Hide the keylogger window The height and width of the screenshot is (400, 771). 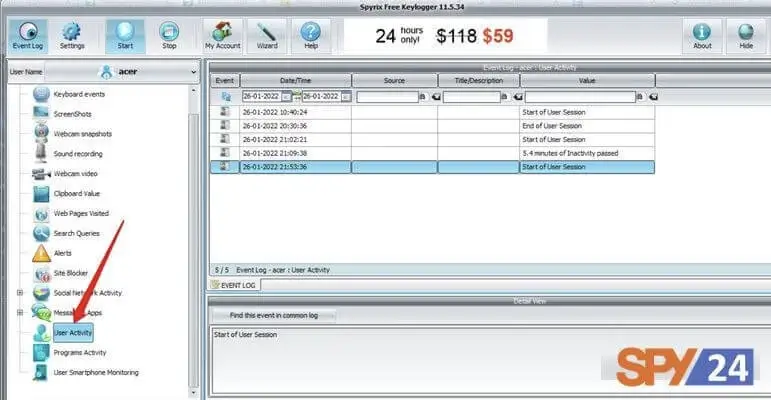click(746, 36)
